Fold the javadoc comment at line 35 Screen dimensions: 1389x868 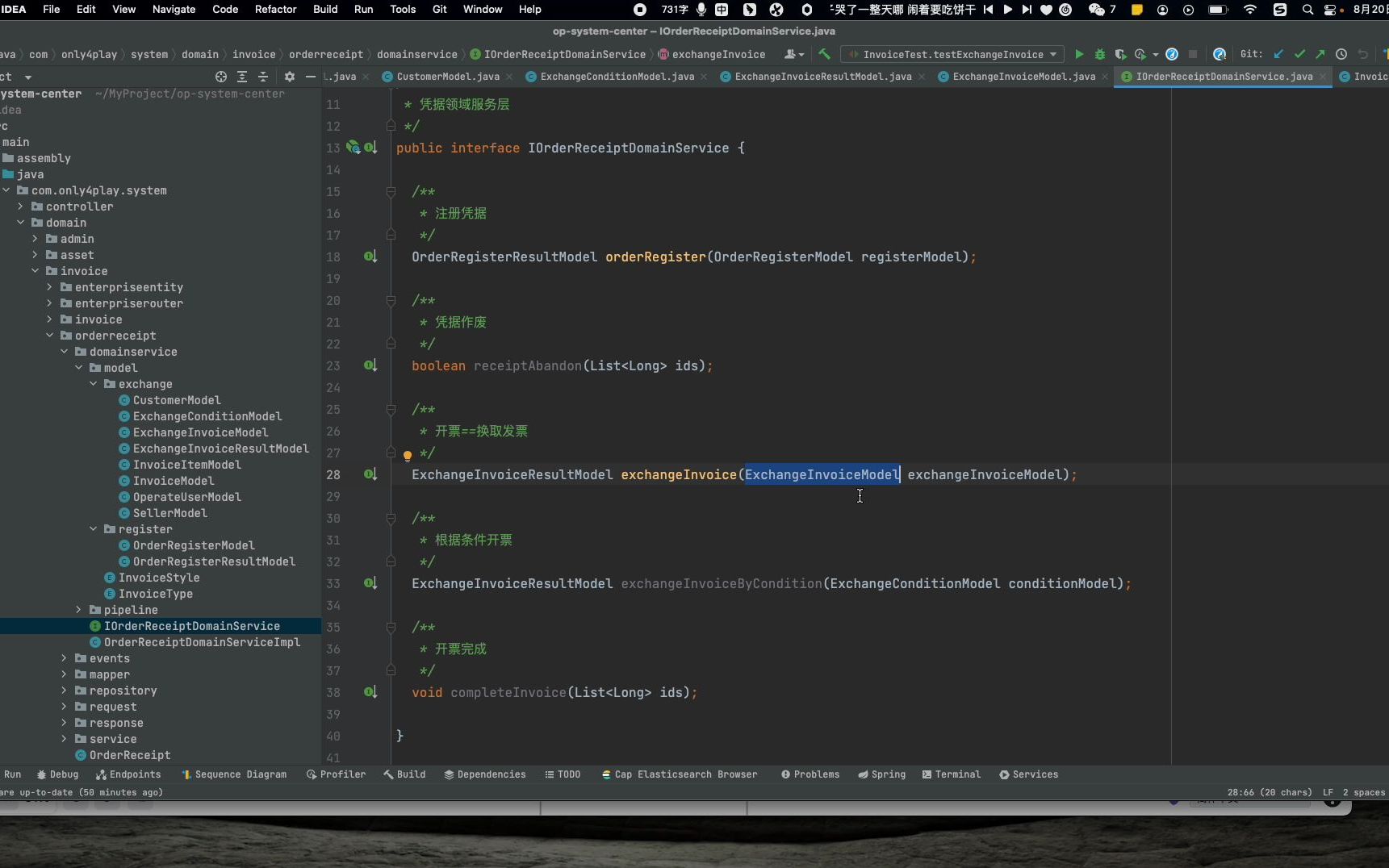391,627
